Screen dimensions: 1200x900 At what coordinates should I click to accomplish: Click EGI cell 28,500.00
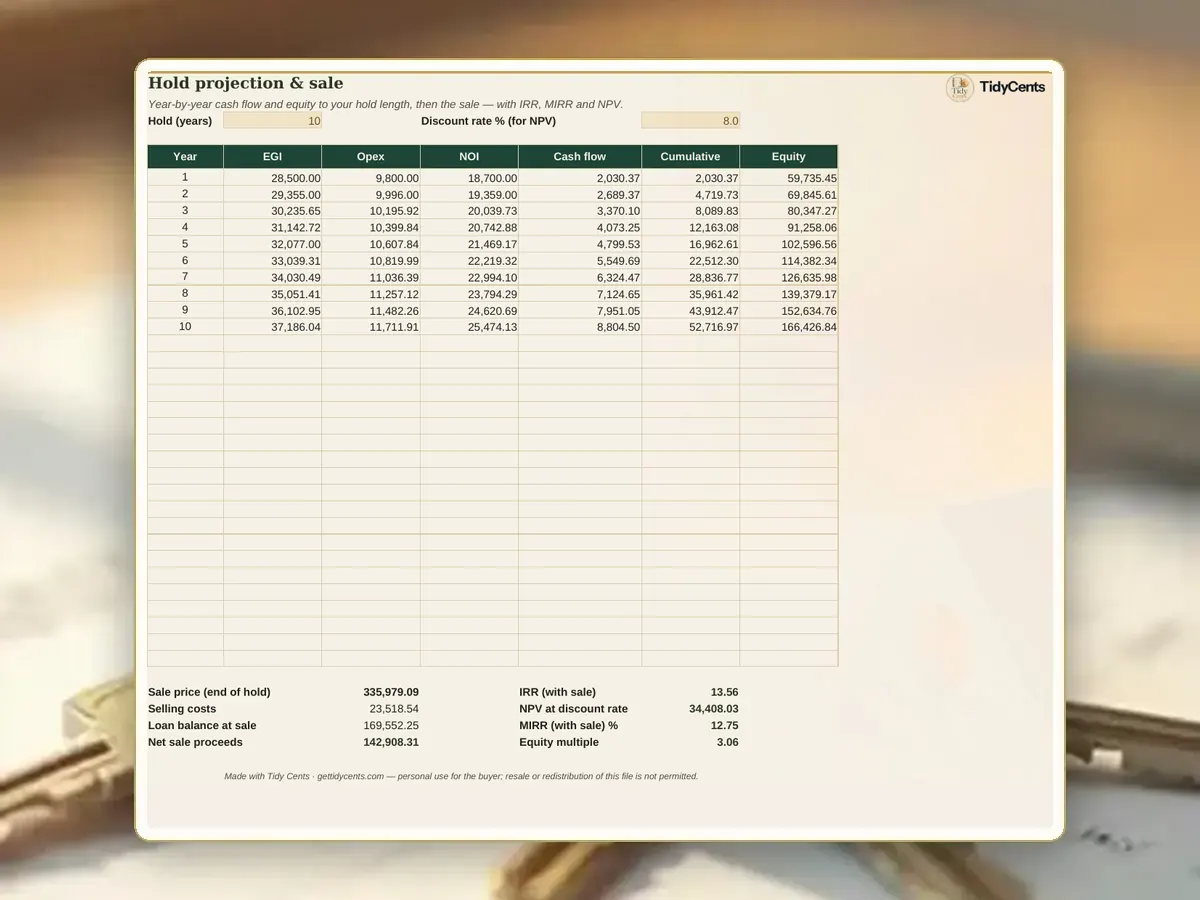(272, 178)
